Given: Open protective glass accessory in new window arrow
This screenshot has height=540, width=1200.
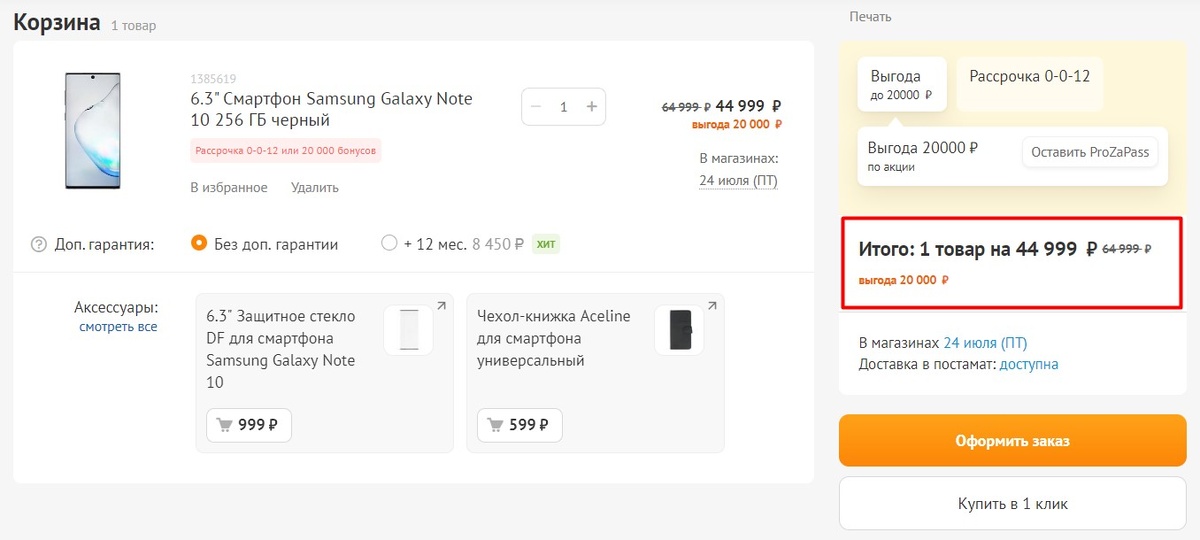Looking at the screenshot, I should coord(441,306).
